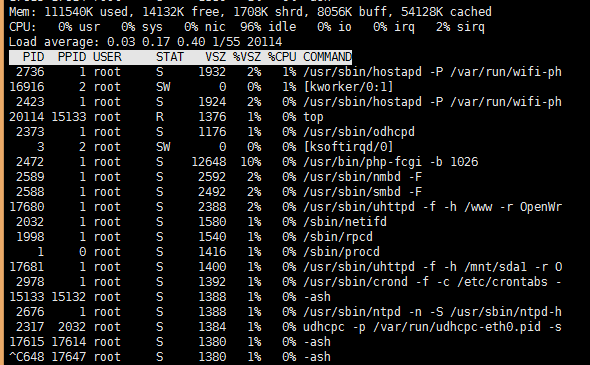Click the PPID 17647 value

tap(68, 357)
